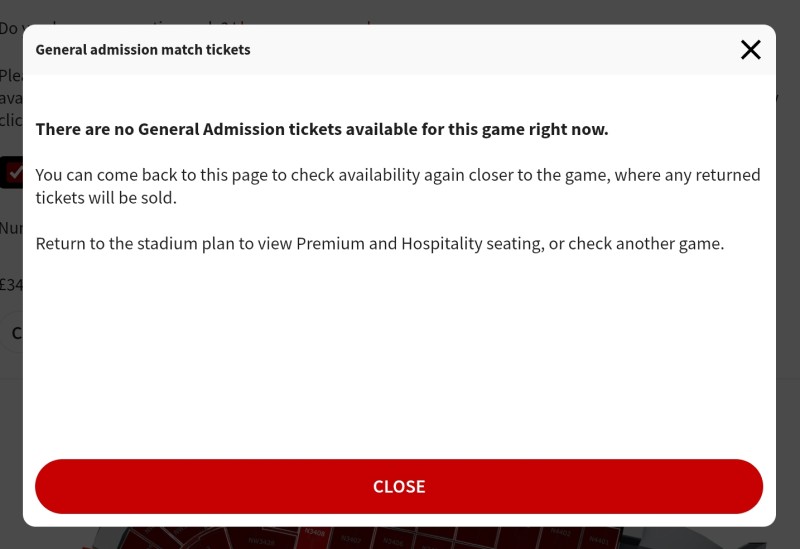Choose block N4401 on the stadium plan
This screenshot has height=549, width=800.
click(598, 539)
